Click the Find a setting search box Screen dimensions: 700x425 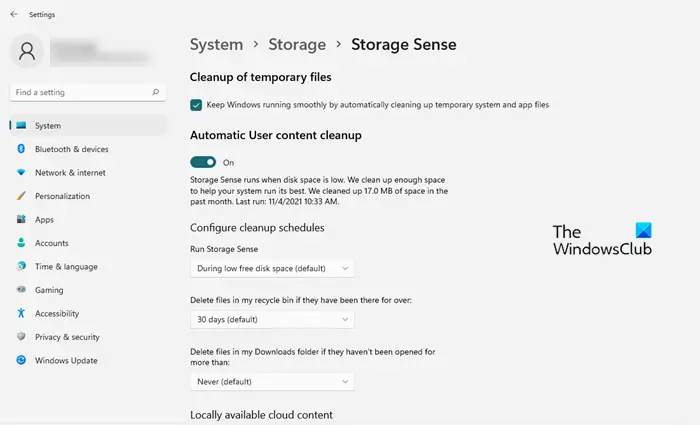pos(80,92)
